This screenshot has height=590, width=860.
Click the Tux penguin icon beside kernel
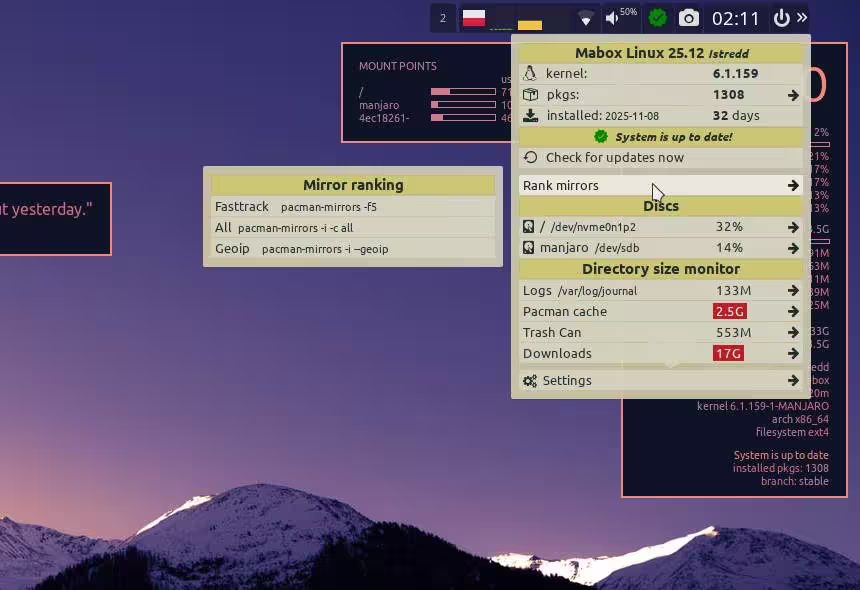530,74
